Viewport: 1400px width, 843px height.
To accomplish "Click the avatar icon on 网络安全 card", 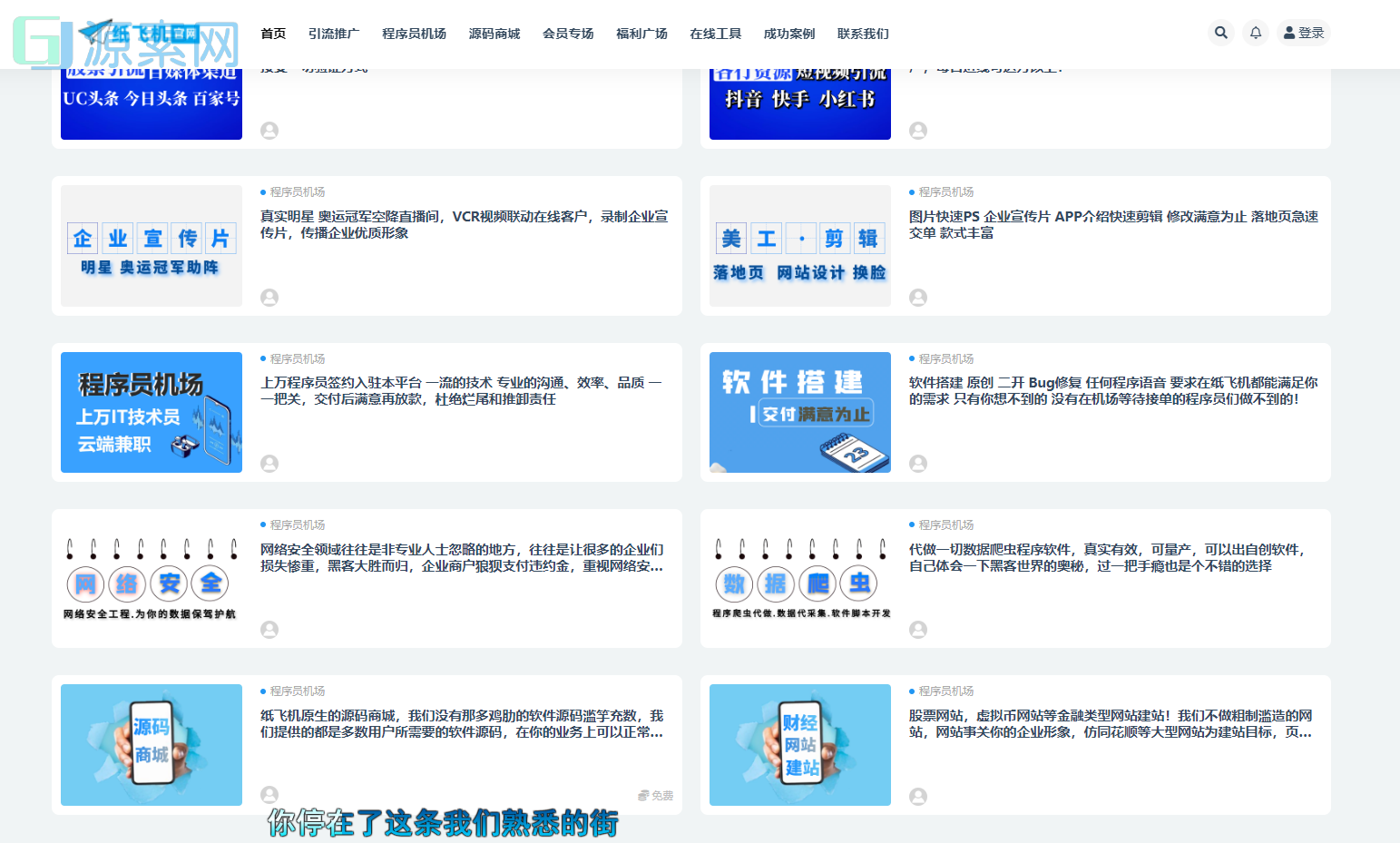I will pos(269,629).
